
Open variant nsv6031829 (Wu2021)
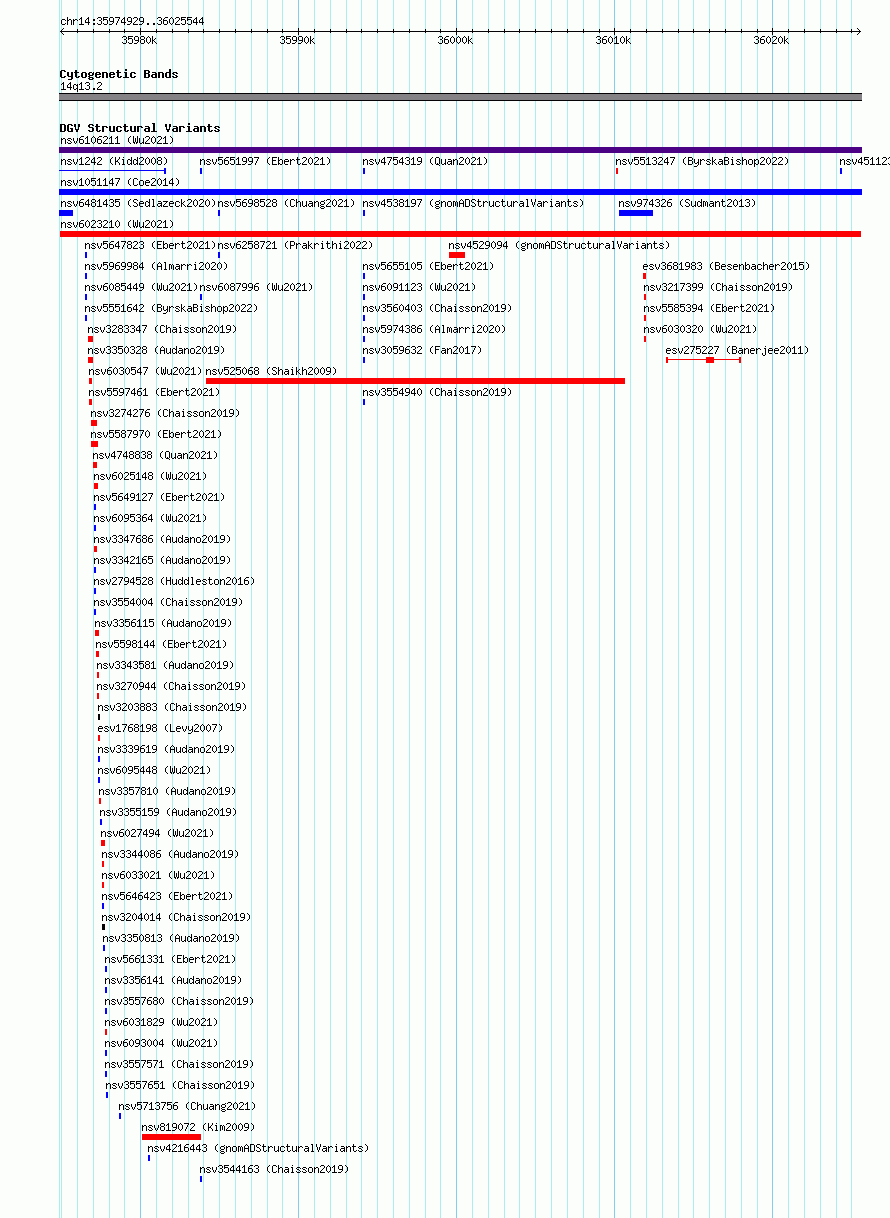[x=161, y=1022]
